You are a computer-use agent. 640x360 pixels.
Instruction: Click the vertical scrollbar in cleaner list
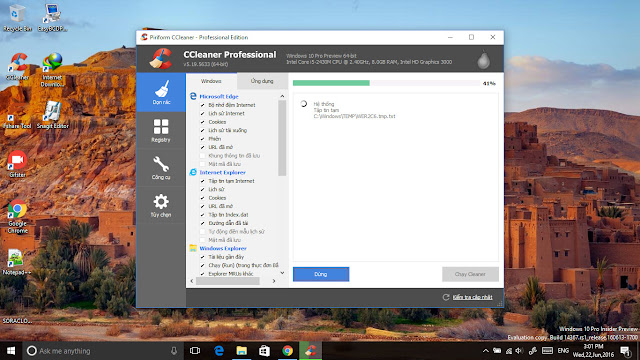click(x=282, y=138)
